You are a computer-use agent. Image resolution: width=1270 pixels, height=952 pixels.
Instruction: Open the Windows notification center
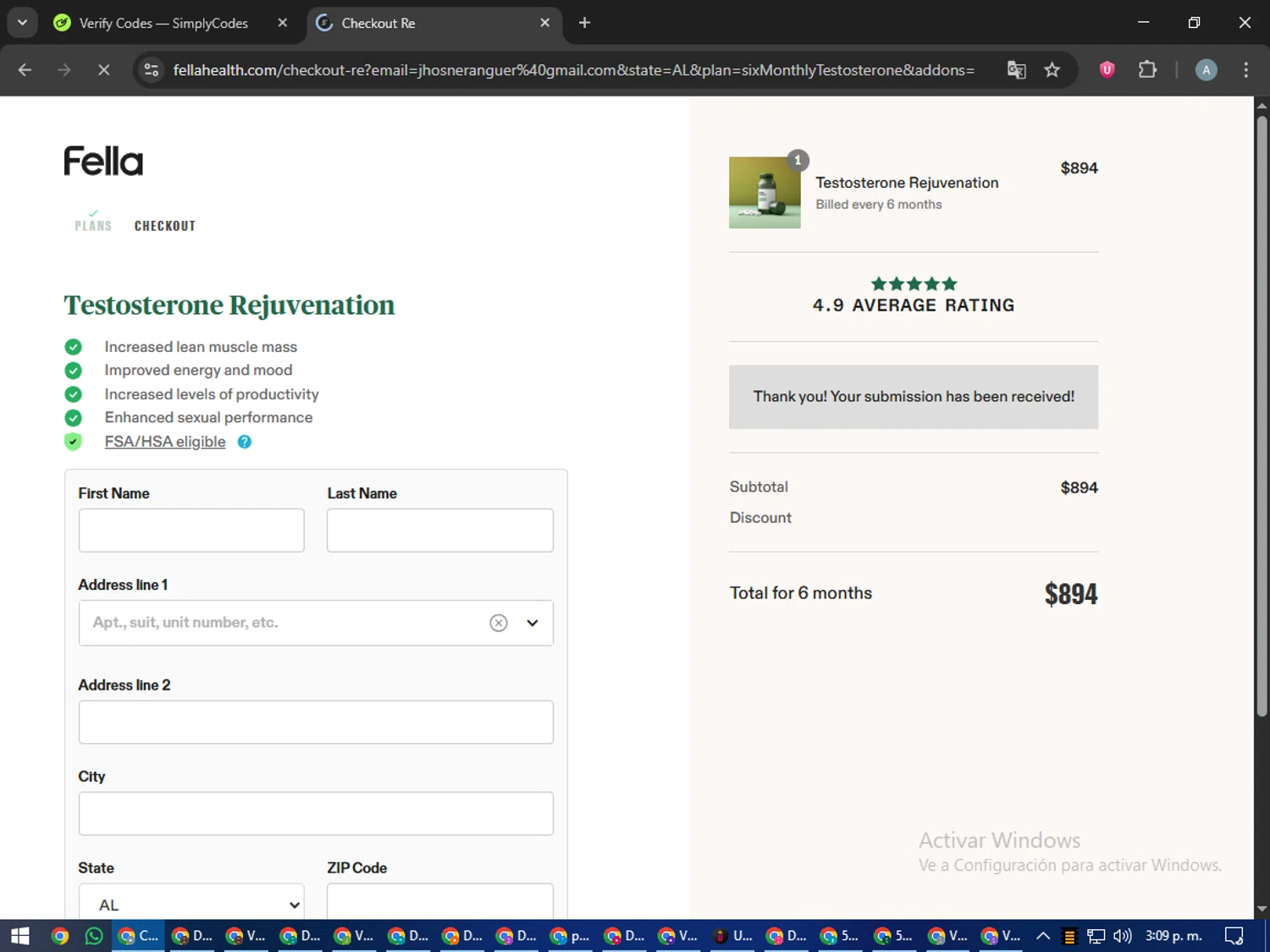1234,936
